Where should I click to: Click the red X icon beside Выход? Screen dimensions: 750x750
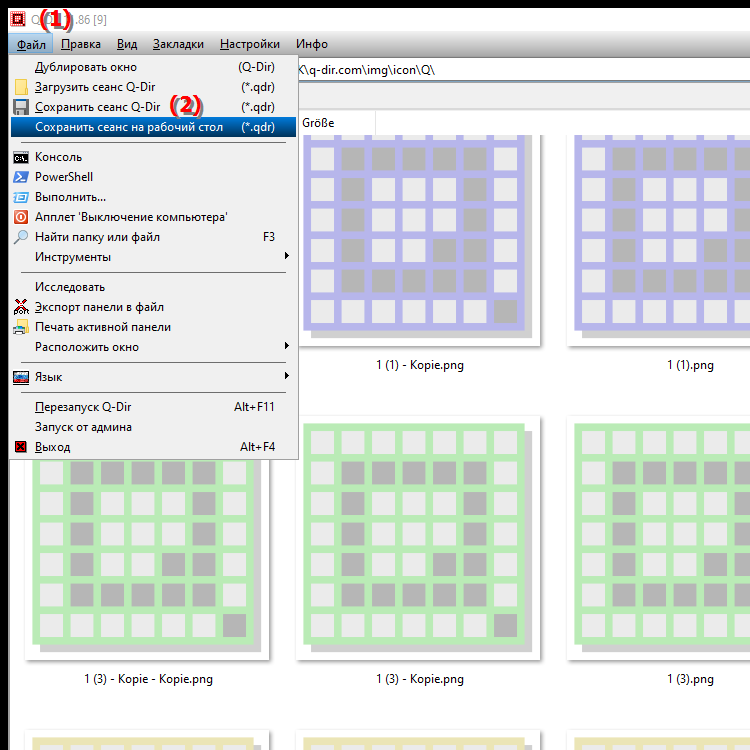coord(21,447)
